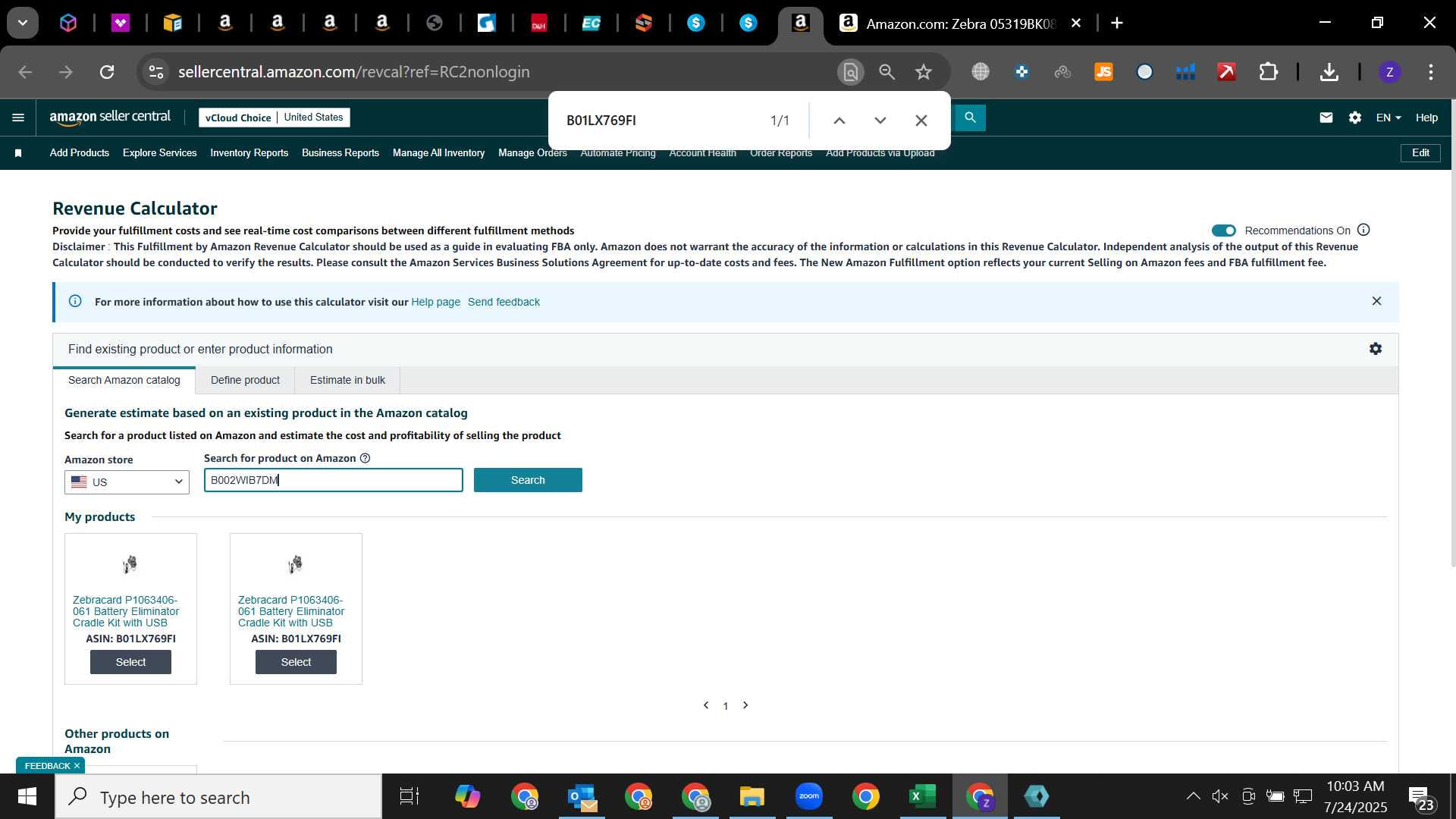Expand the Amazon store US dropdown
This screenshot has width=1456, height=819.
click(x=127, y=482)
